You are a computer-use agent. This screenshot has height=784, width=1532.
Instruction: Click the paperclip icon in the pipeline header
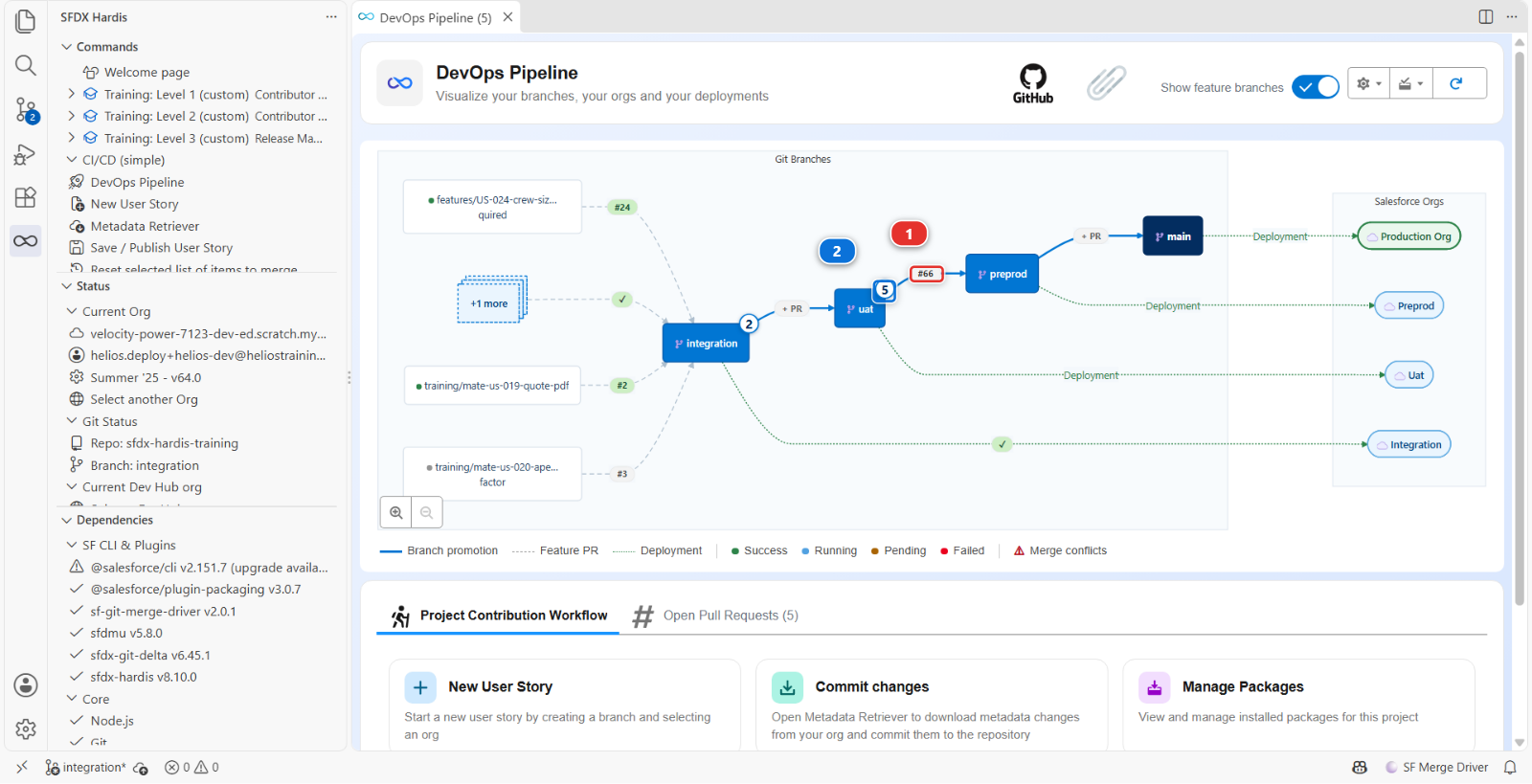pyautogui.click(x=1106, y=83)
